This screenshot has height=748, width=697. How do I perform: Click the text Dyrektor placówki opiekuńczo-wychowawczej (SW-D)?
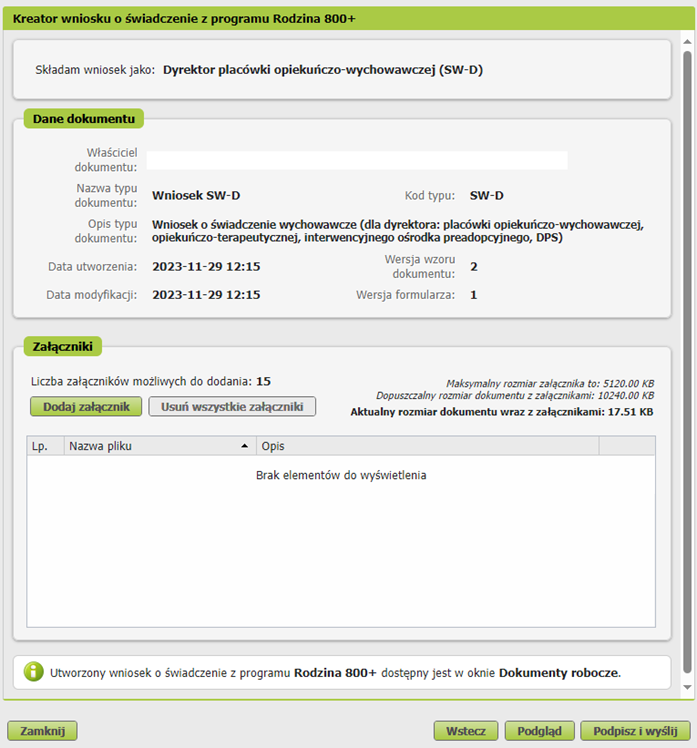click(323, 70)
